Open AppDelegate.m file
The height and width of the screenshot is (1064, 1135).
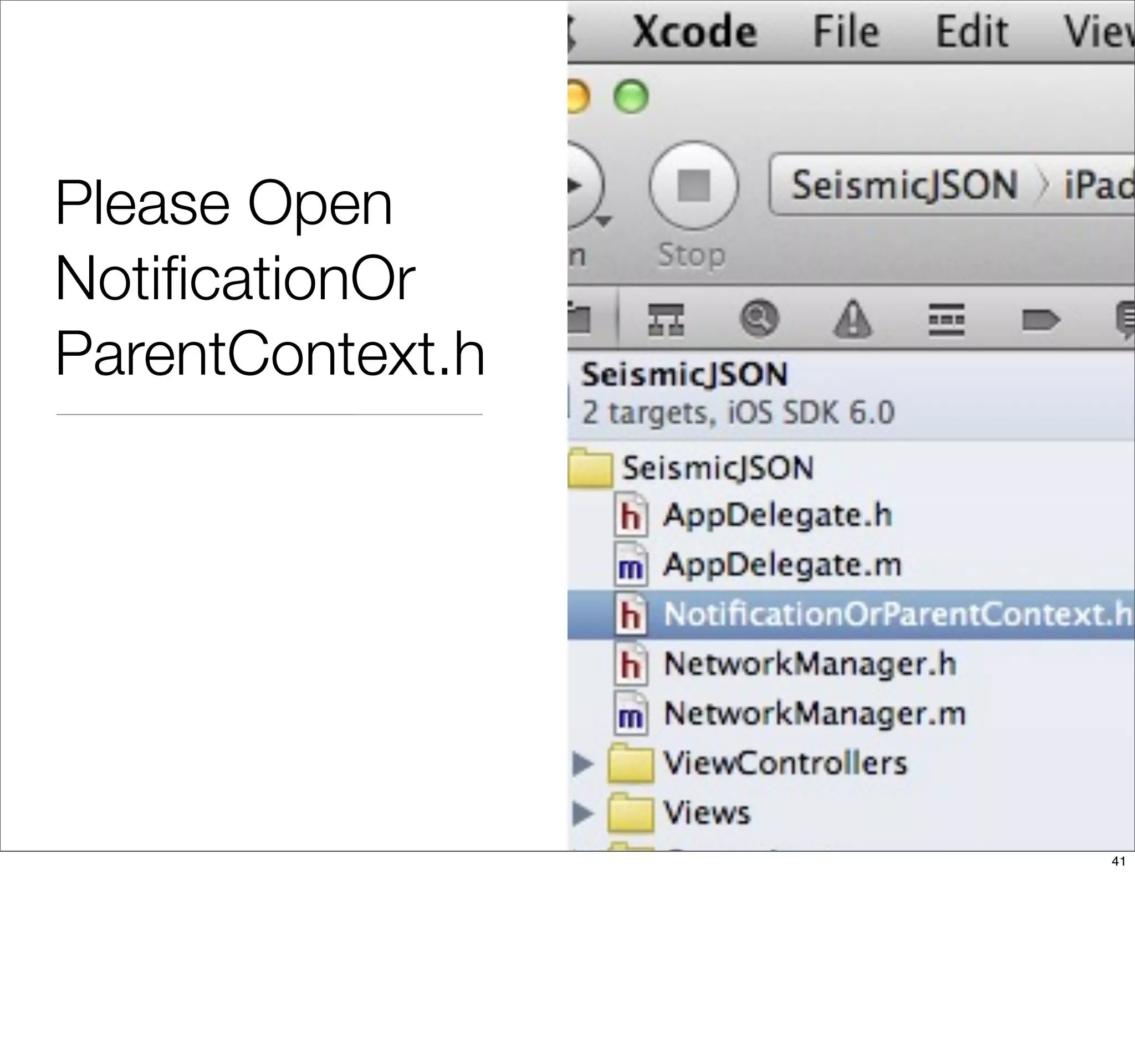782,565
